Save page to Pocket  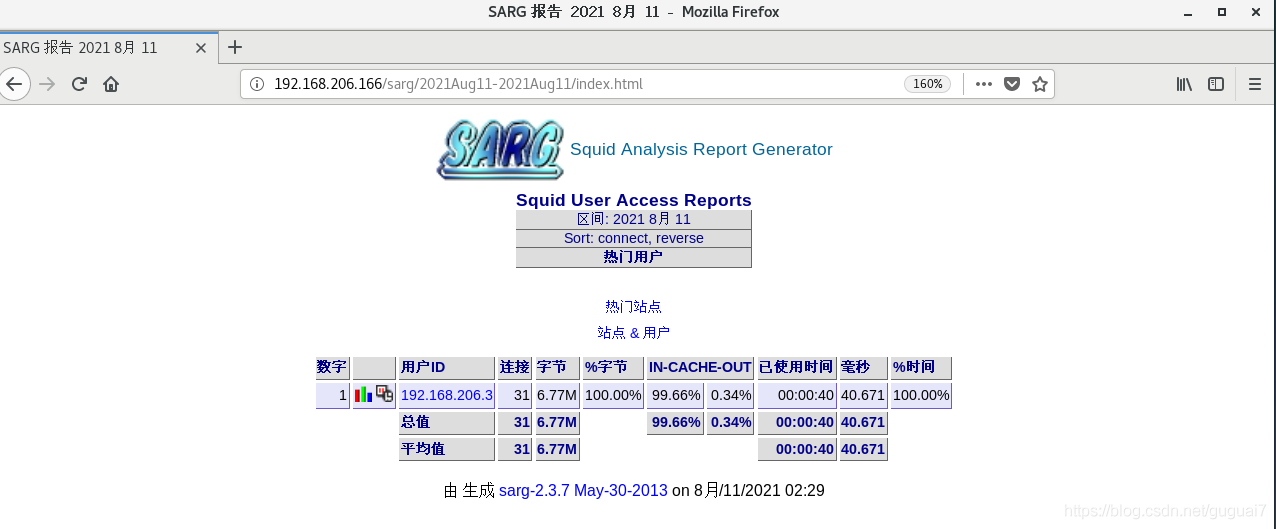(x=1012, y=84)
